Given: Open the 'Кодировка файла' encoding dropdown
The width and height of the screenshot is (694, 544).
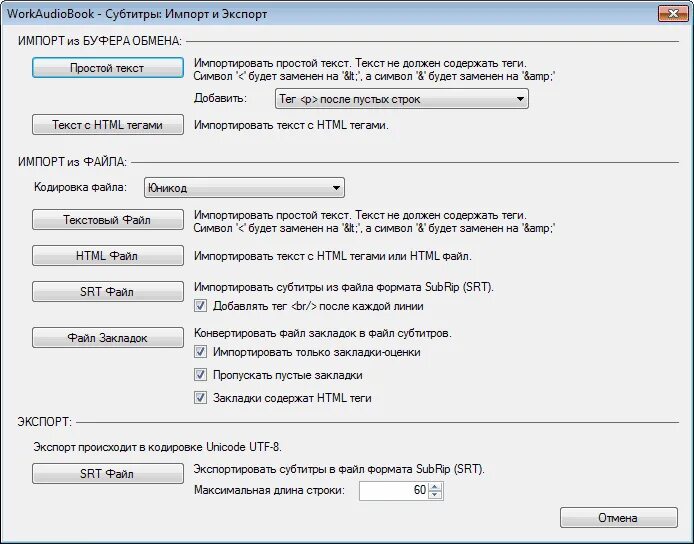Looking at the screenshot, I should [244, 188].
